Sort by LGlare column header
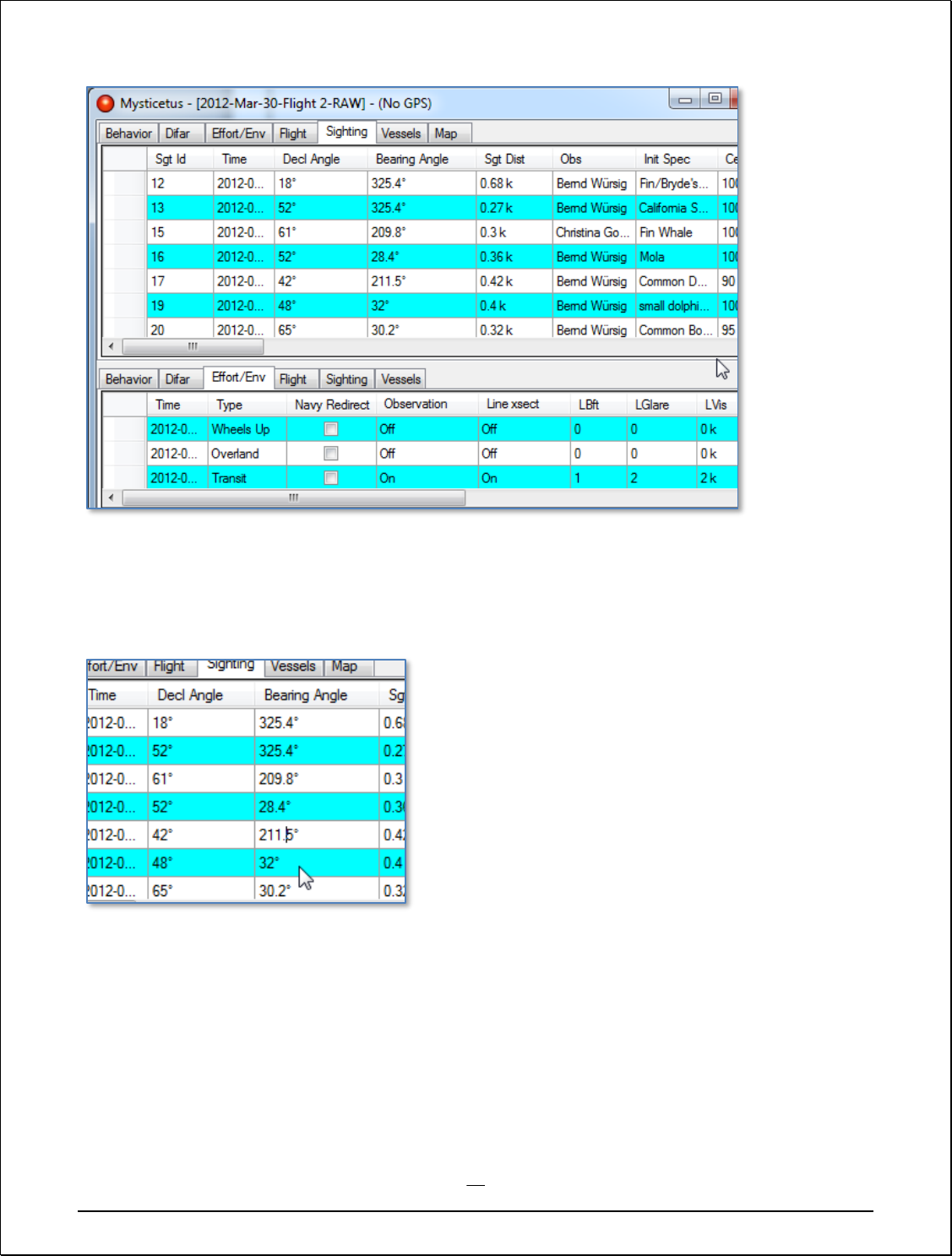 pyautogui.click(x=661, y=405)
